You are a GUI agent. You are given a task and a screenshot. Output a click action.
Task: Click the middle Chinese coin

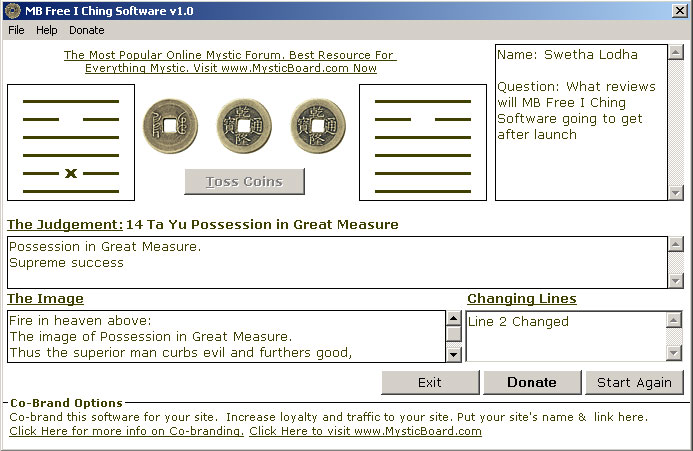tap(244, 126)
